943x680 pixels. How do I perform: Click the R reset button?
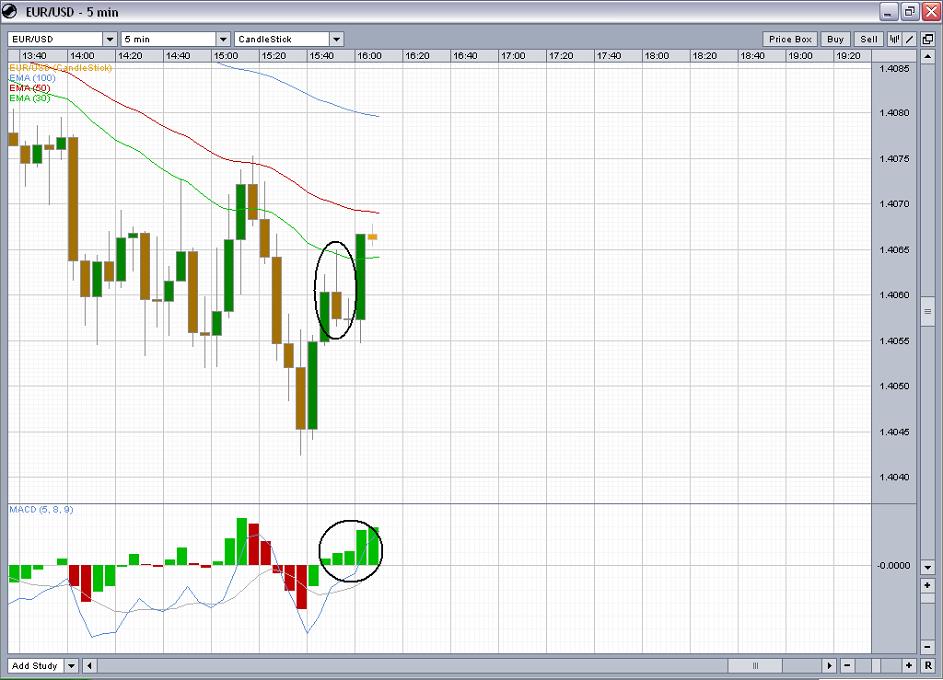tap(928, 665)
